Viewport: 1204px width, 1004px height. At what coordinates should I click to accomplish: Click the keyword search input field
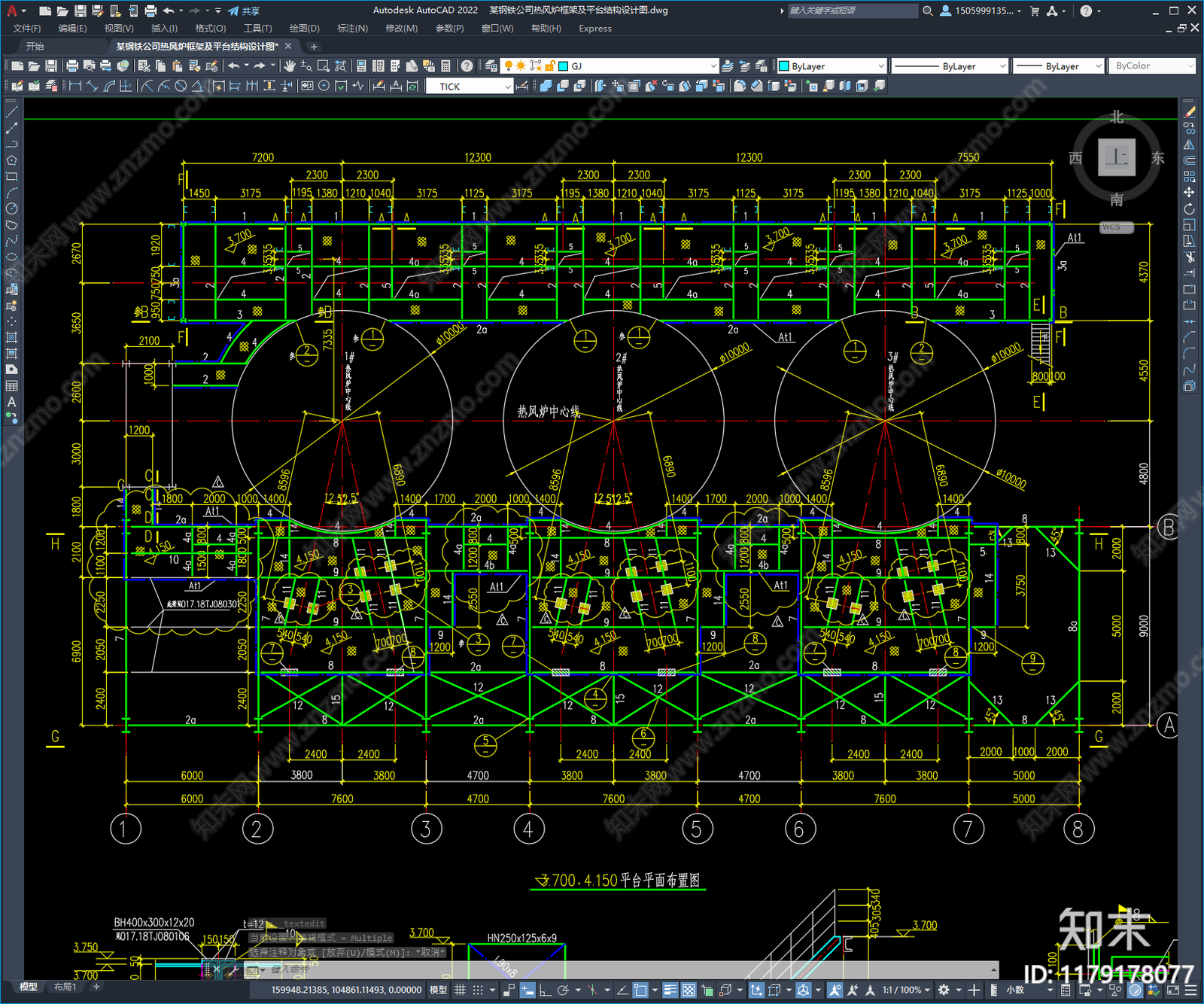tap(853, 11)
